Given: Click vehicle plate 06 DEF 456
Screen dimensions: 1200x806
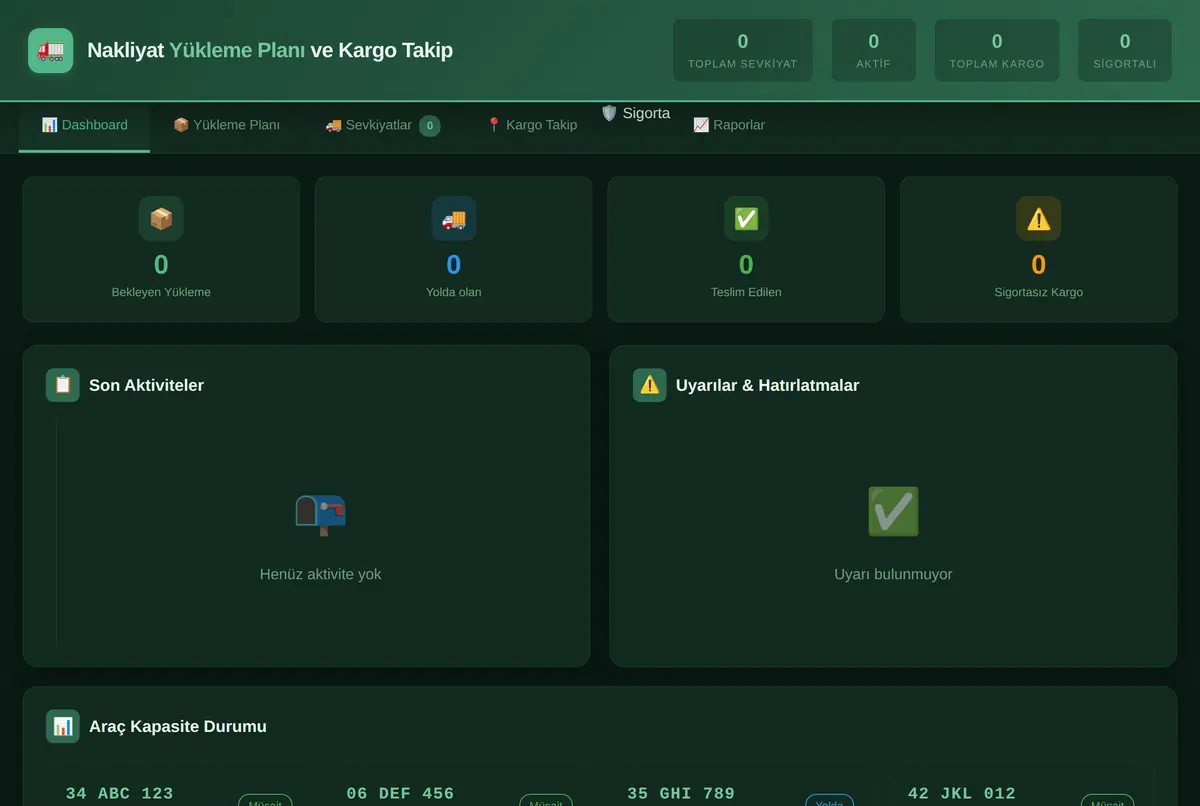Looking at the screenshot, I should tap(401, 794).
